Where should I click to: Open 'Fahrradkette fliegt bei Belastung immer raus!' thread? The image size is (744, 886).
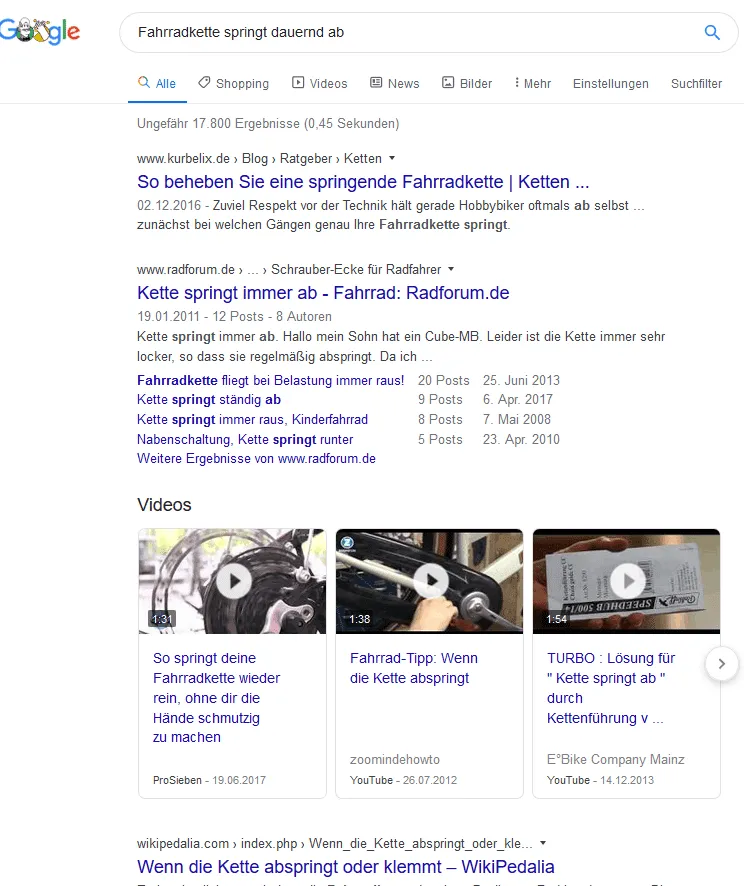pyautogui.click(x=271, y=380)
